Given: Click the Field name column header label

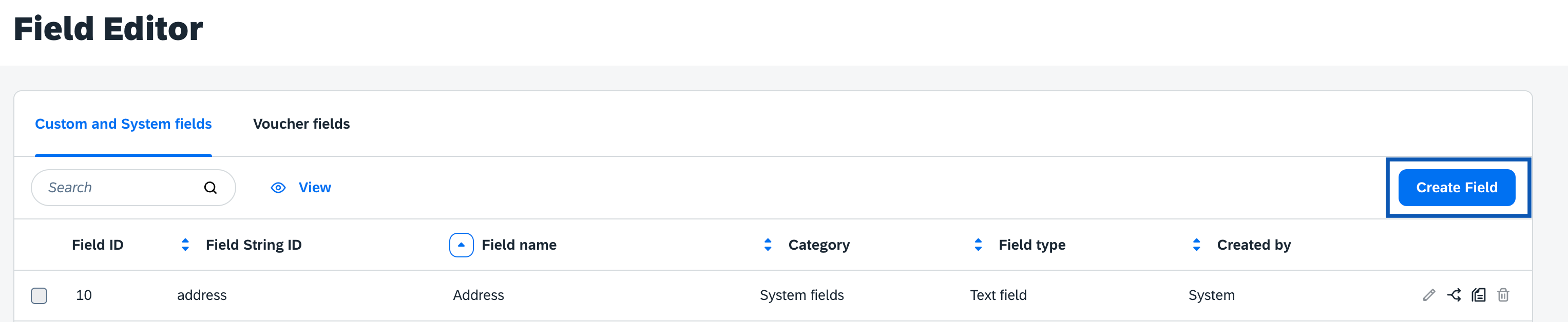Looking at the screenshot, I should tap(519, 245).
